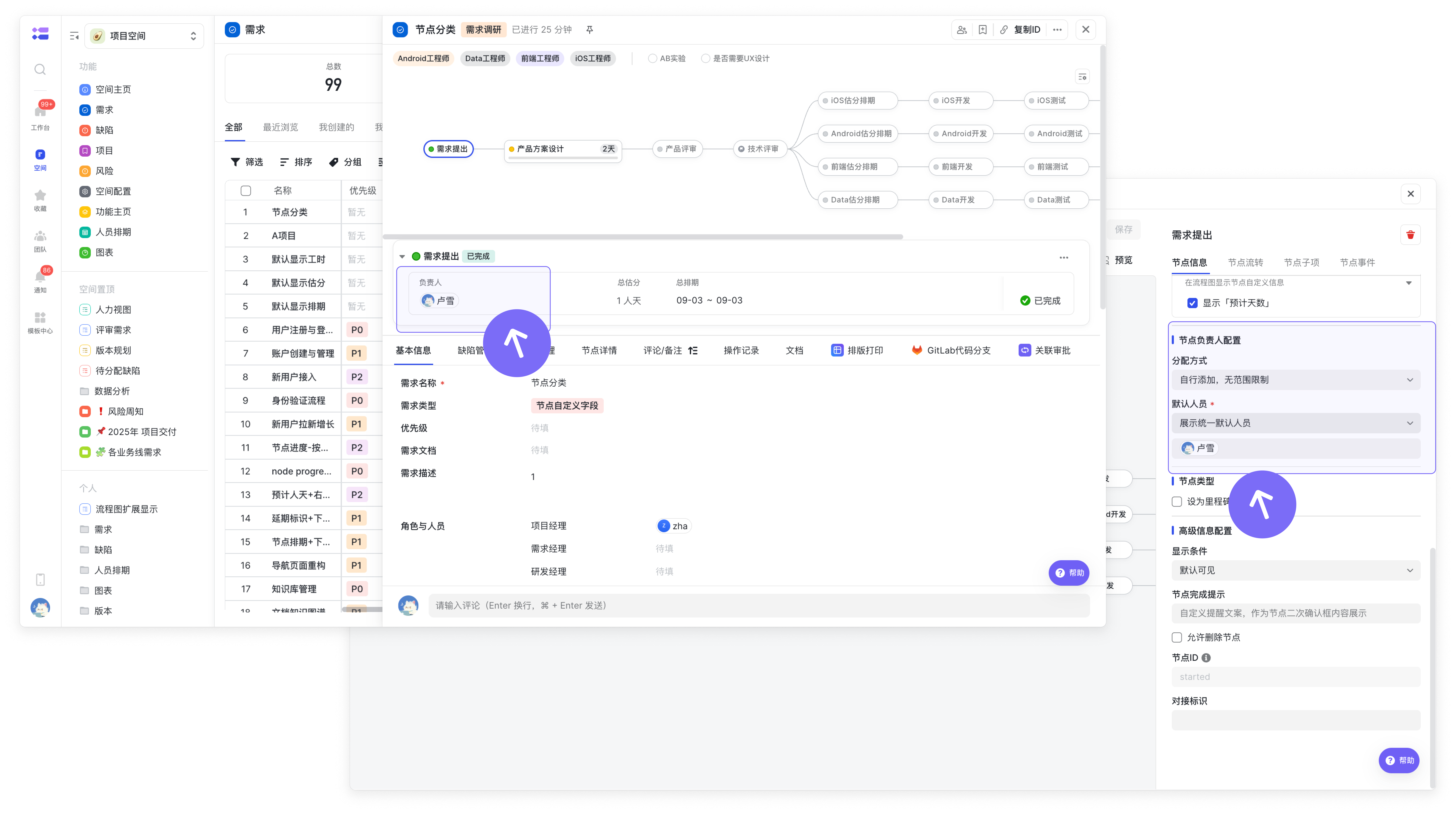Open the 项目空间 space switcher

144,36
